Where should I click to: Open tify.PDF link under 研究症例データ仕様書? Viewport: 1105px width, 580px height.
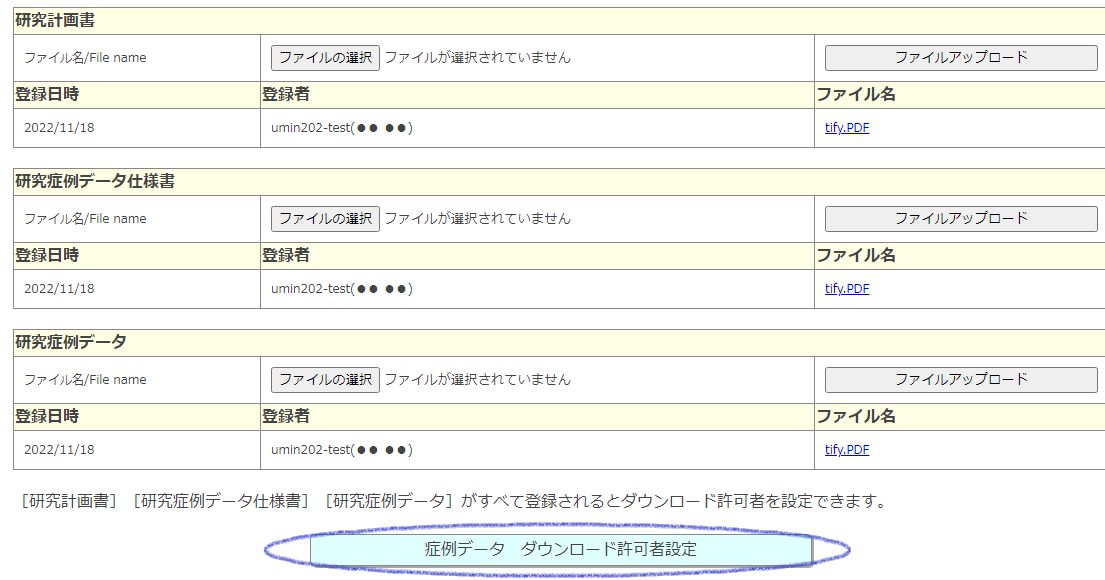[x=846, y=289]
